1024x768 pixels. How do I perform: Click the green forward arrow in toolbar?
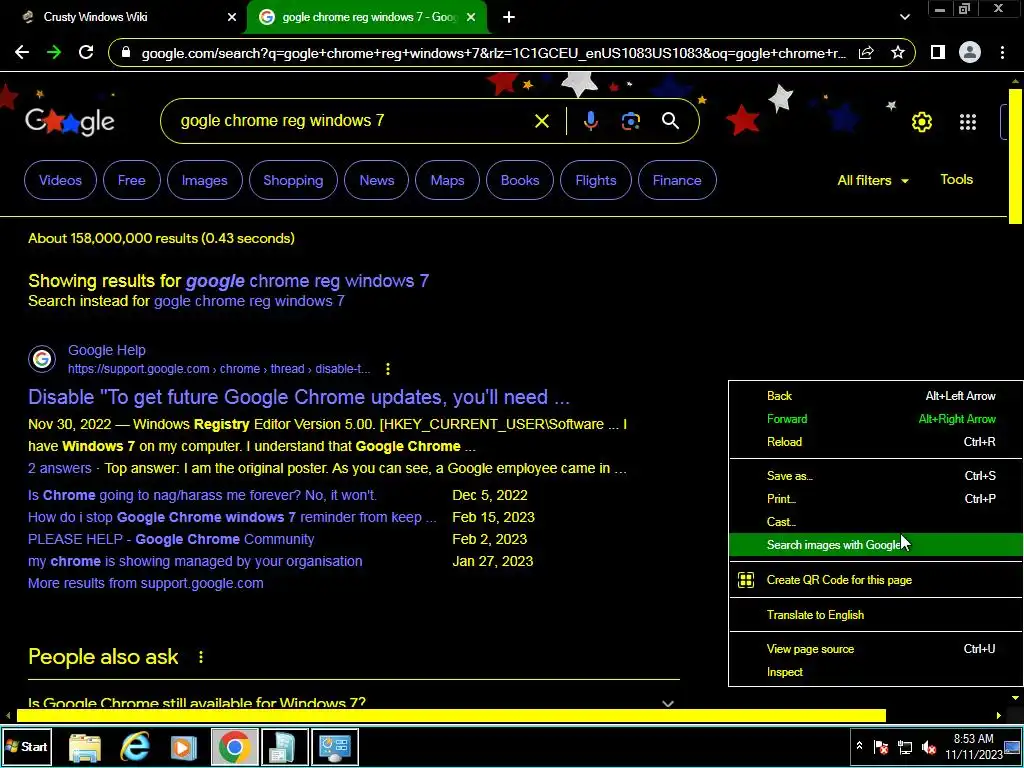54,52
